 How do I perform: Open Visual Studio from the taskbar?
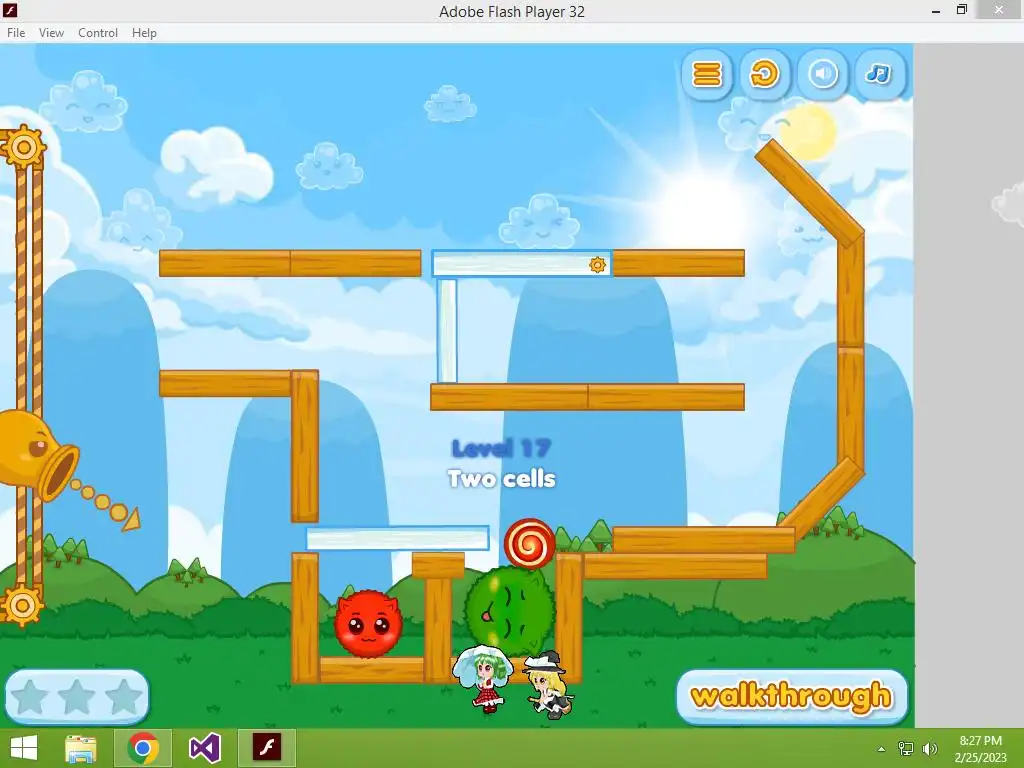pyautogui.click(x=205, y=748)
